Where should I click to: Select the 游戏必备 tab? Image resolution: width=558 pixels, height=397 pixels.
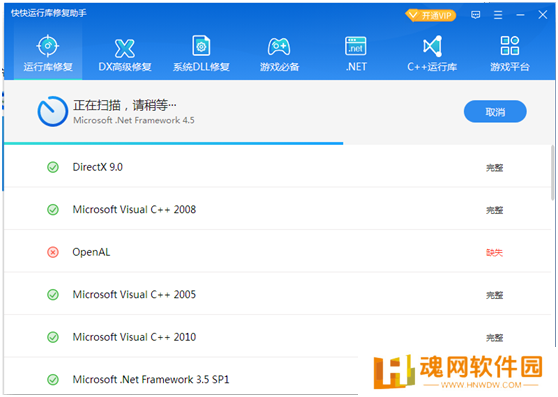pyautogui.click(x=279, y=53)
